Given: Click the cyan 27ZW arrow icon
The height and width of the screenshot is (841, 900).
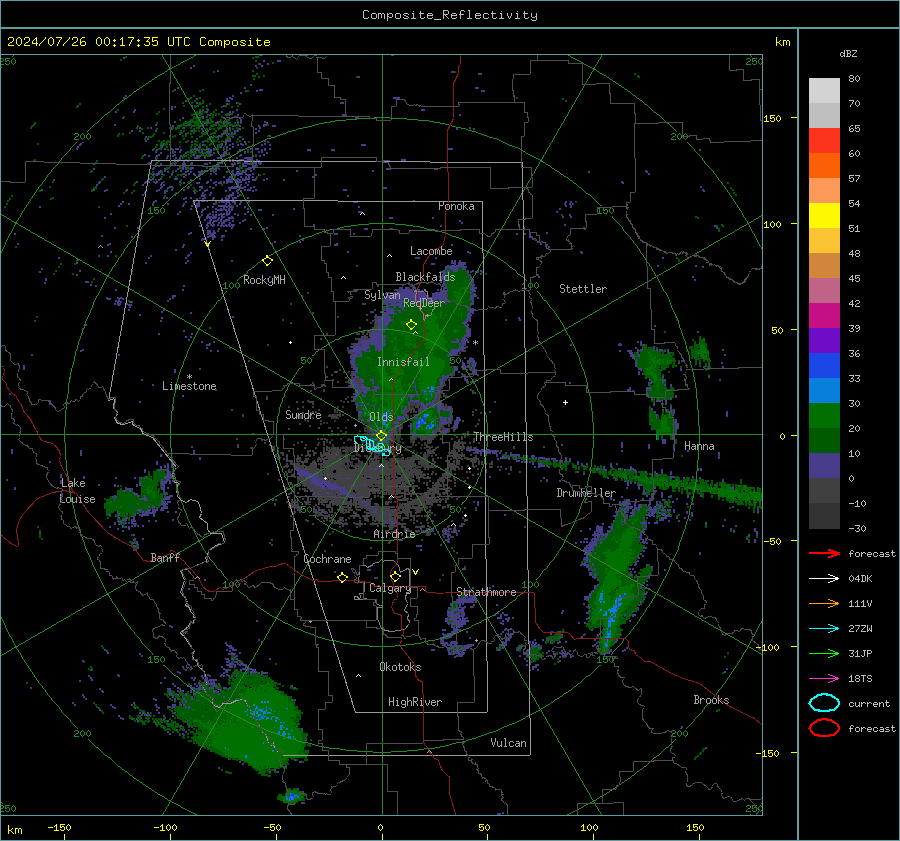Looking at the screenshot, I should point(824,629).
